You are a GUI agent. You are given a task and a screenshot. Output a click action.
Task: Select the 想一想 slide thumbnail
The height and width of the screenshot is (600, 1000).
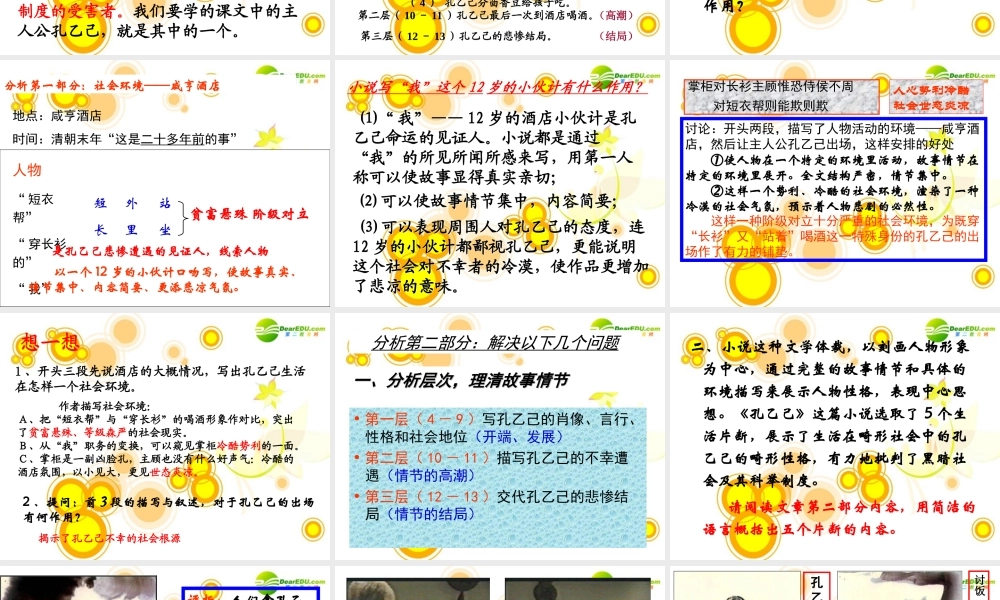[x=165, y=436]
